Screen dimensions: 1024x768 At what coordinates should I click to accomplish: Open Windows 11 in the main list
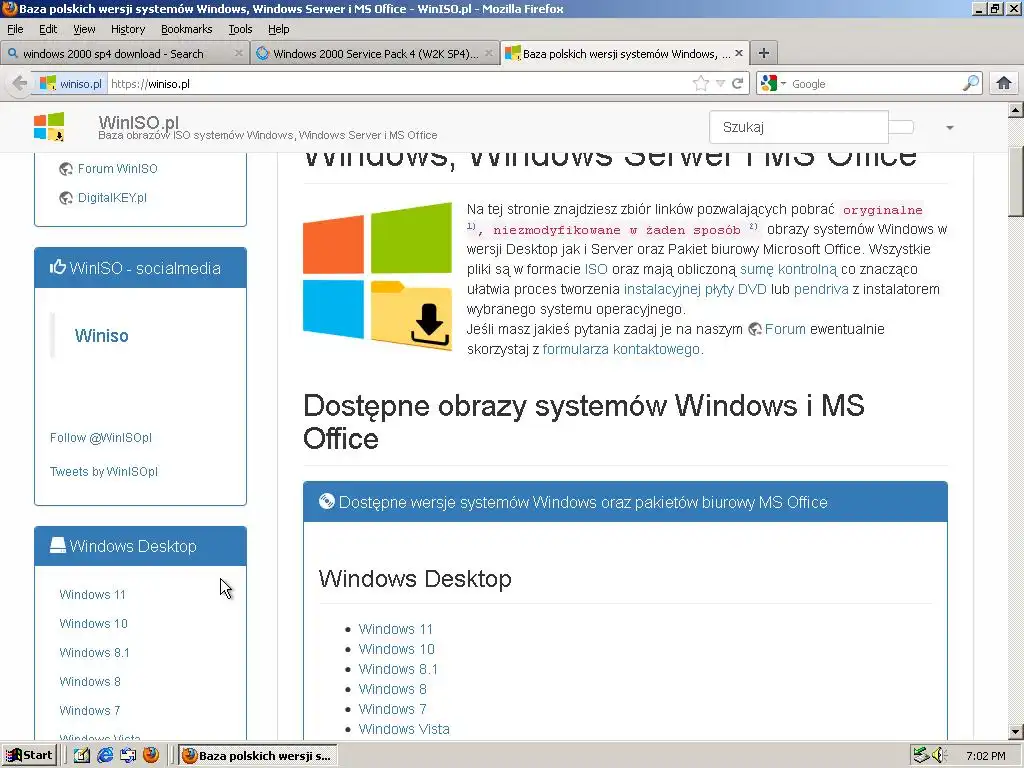(x=396, y=629)
